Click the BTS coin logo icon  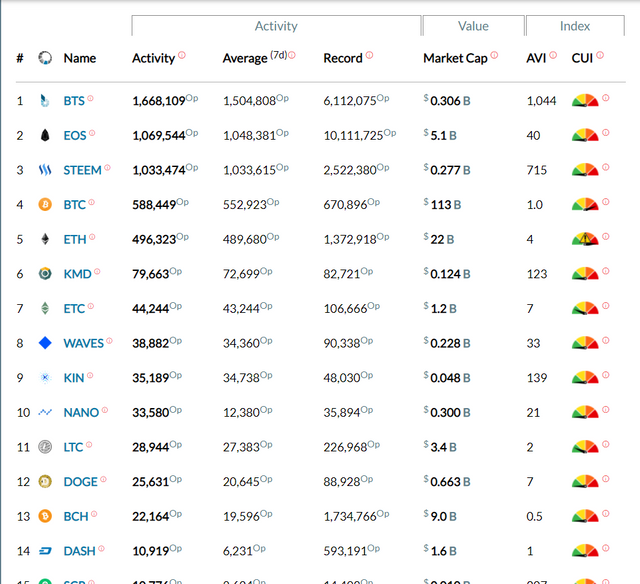[45, 100]
